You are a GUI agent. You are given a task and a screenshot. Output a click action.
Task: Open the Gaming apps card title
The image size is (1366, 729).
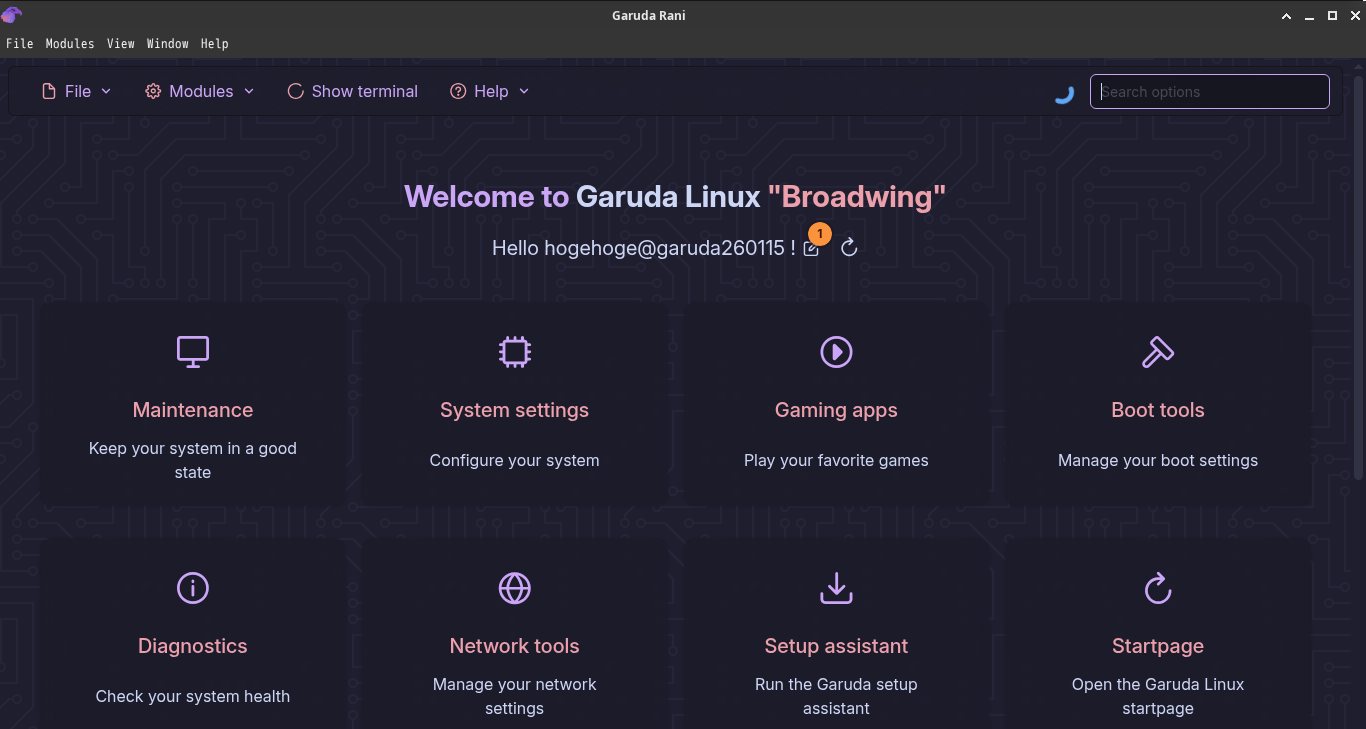point(836,410)
